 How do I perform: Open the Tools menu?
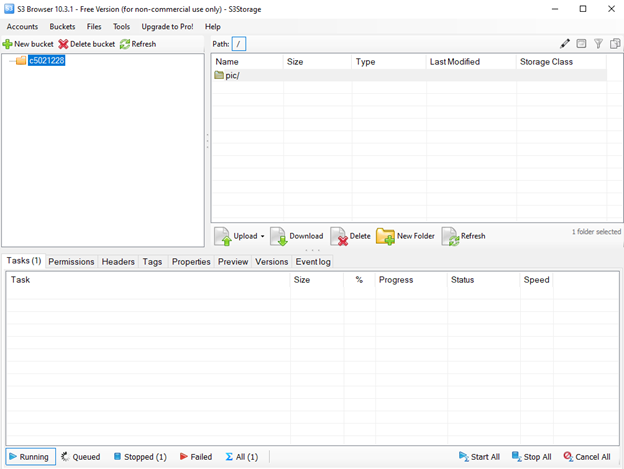(x=121, y=27)
